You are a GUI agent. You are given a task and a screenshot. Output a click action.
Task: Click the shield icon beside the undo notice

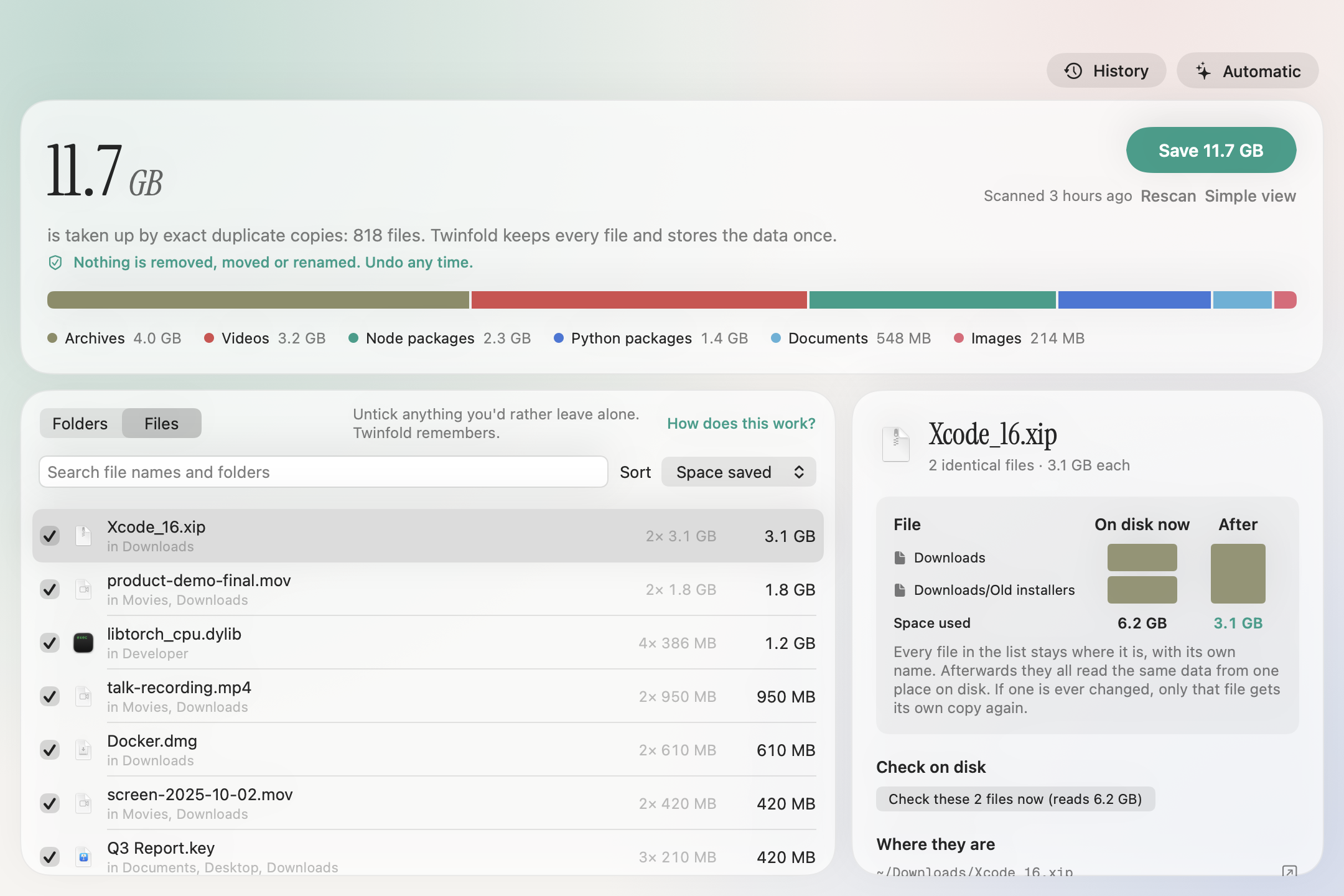pos(55,263)
